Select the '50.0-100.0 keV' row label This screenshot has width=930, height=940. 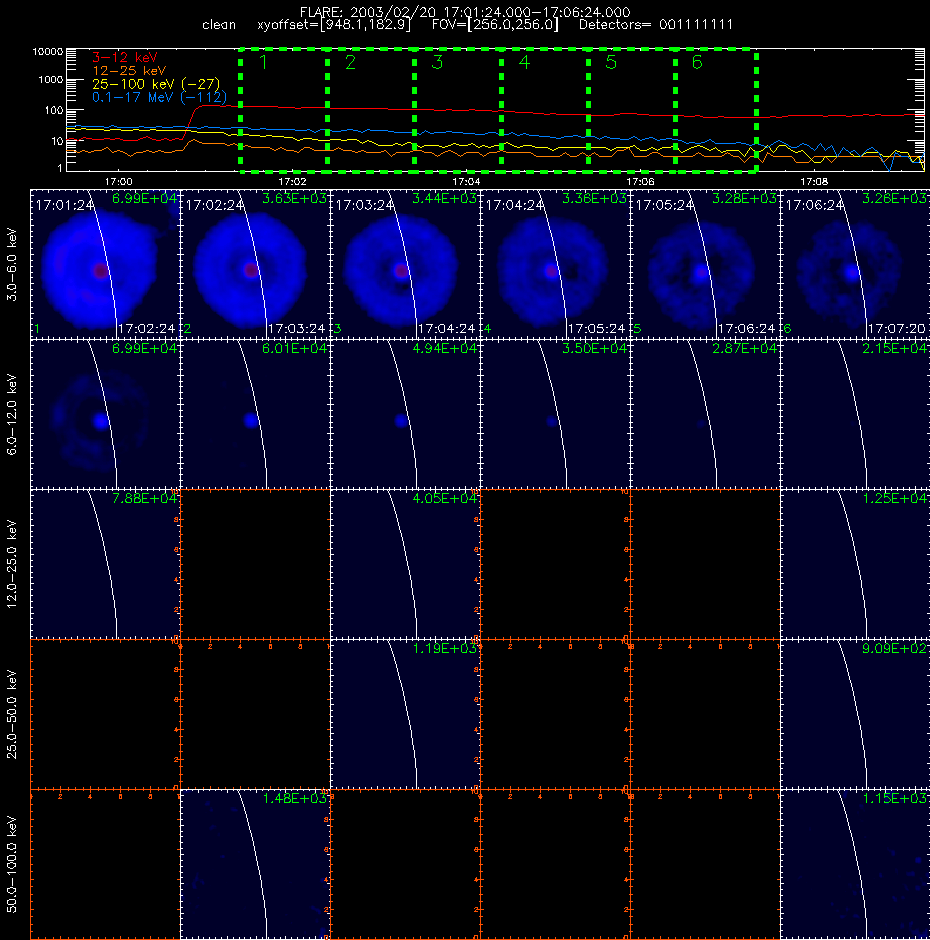tap(12, 865)
